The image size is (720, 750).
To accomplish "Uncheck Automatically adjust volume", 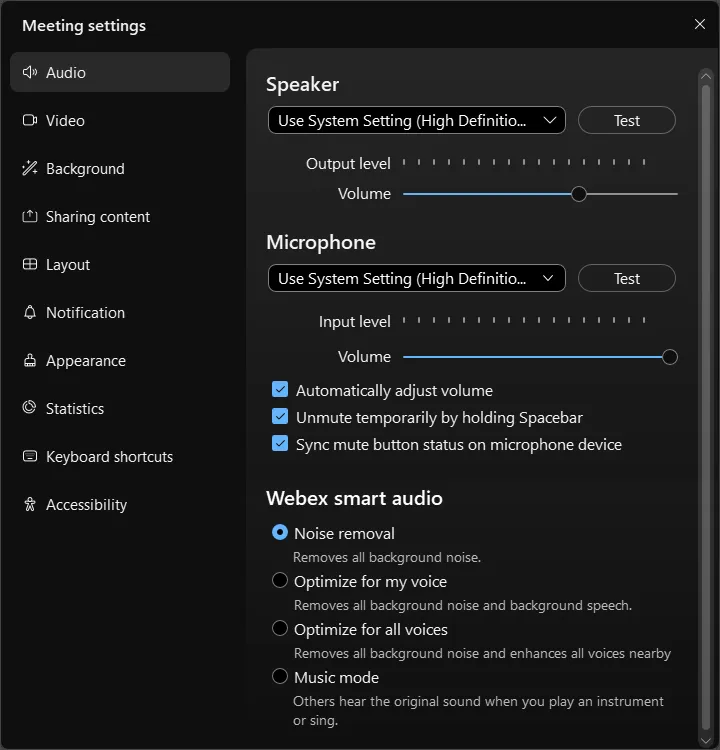I will [280, 390].
